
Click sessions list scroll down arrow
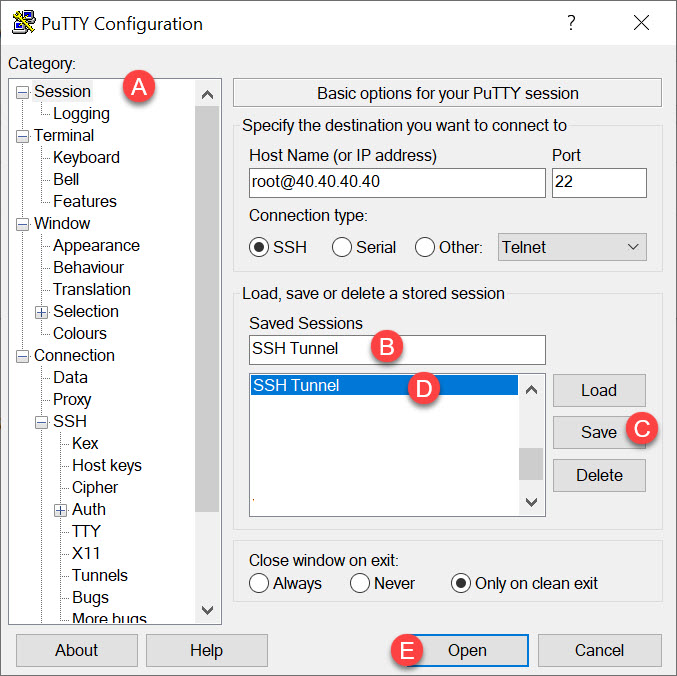pos(531,502)
